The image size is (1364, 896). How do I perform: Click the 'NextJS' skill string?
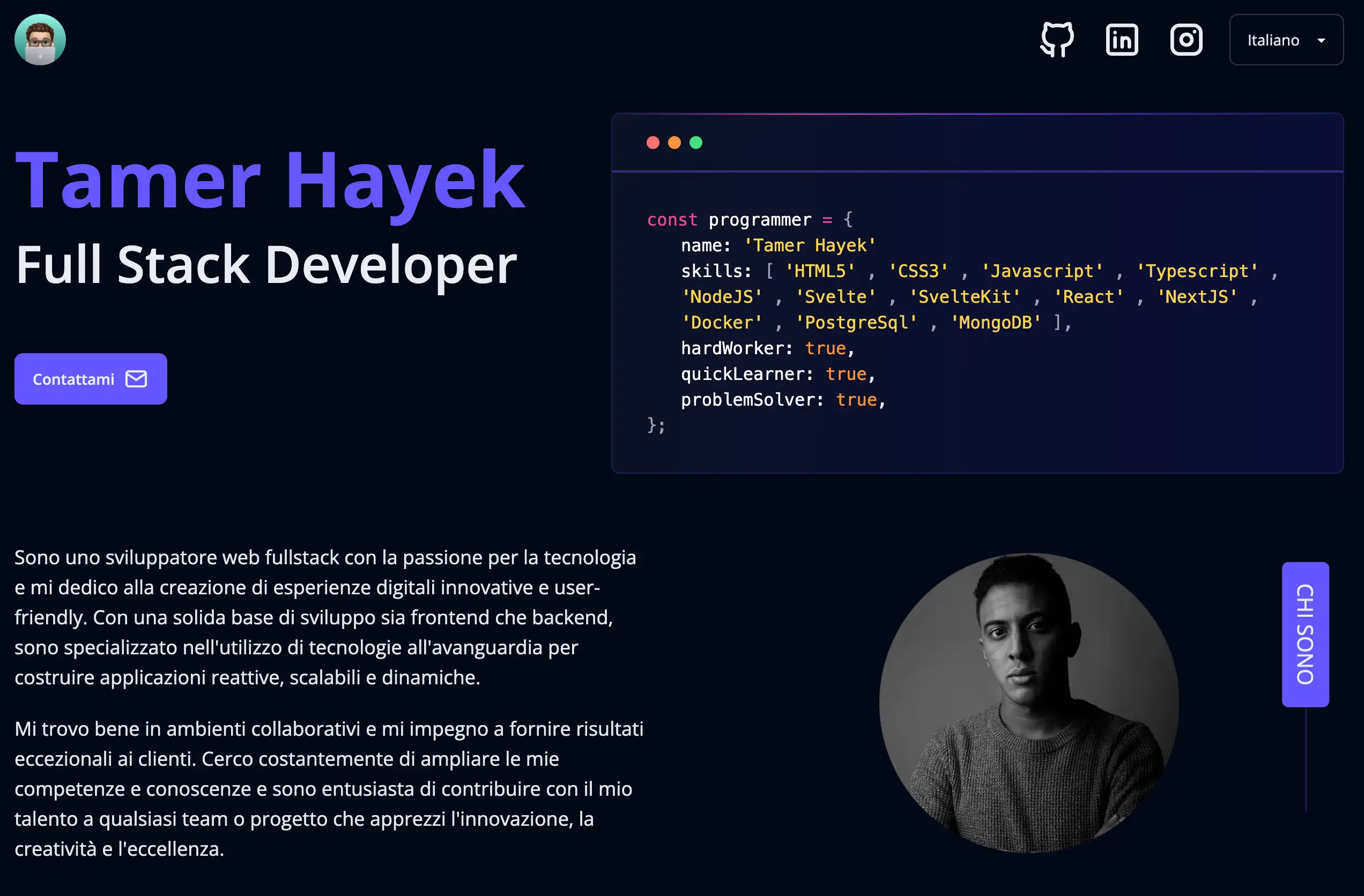1197,297
